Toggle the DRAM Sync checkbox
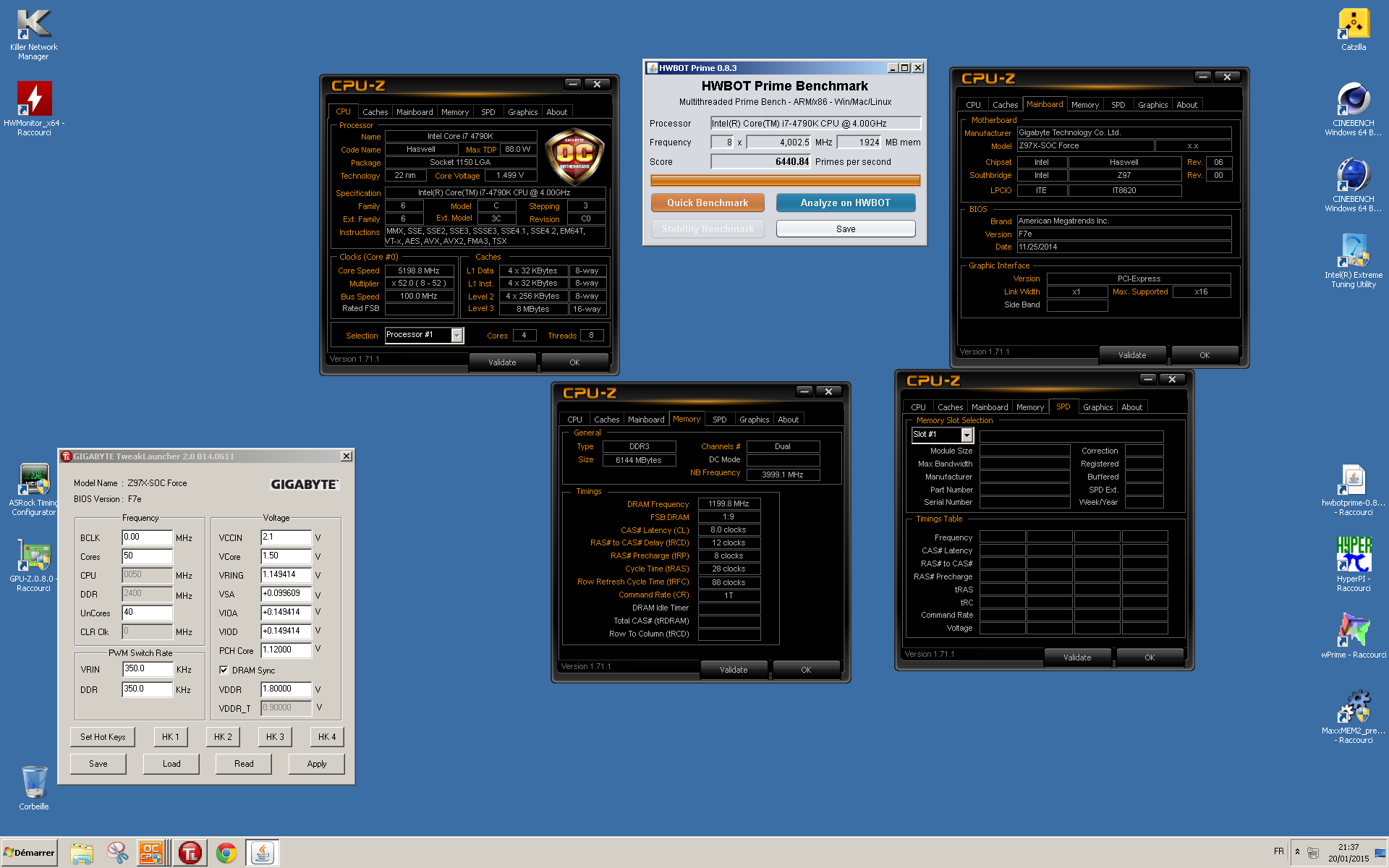 pos(224,670)
